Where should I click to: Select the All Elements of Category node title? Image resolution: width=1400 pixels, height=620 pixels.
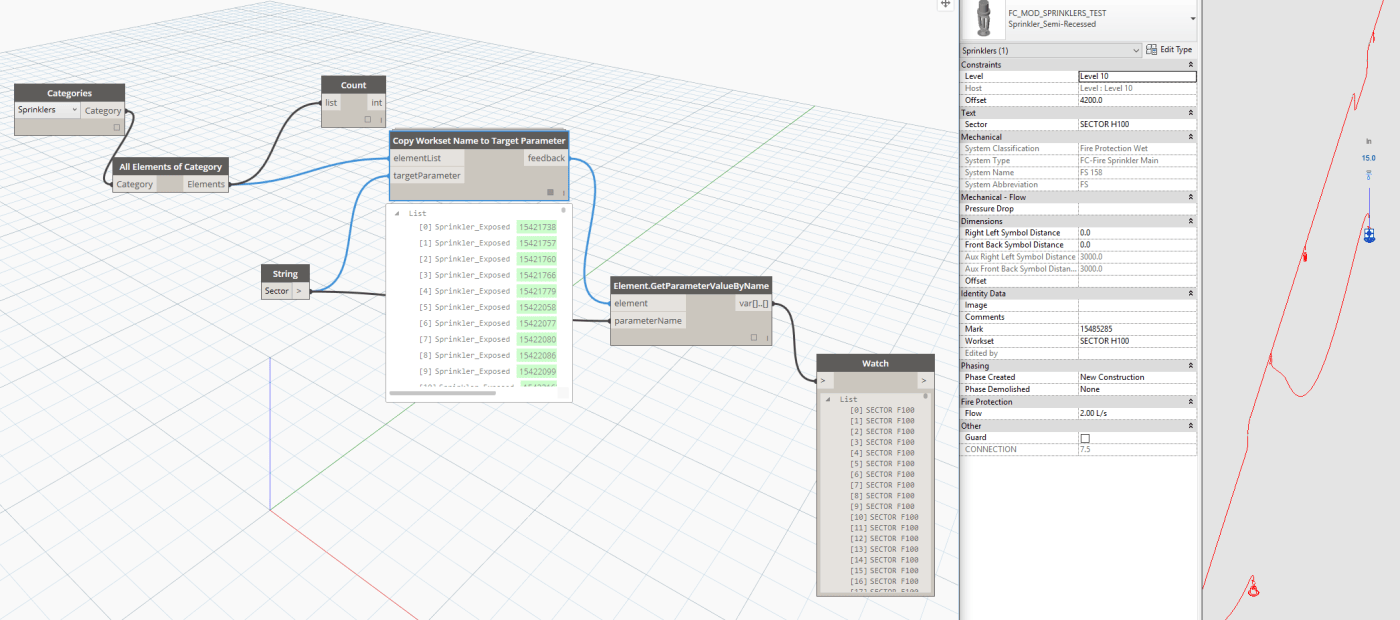[170, 167]
